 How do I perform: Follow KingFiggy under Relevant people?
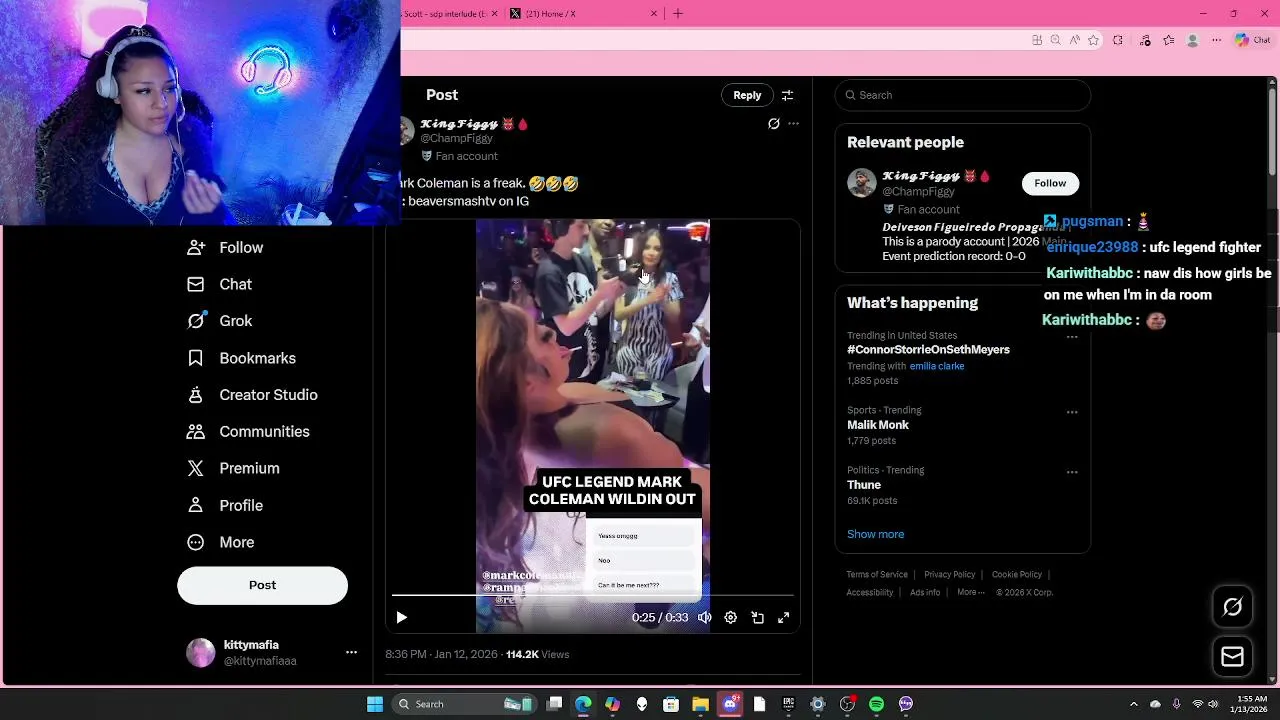1050,183
